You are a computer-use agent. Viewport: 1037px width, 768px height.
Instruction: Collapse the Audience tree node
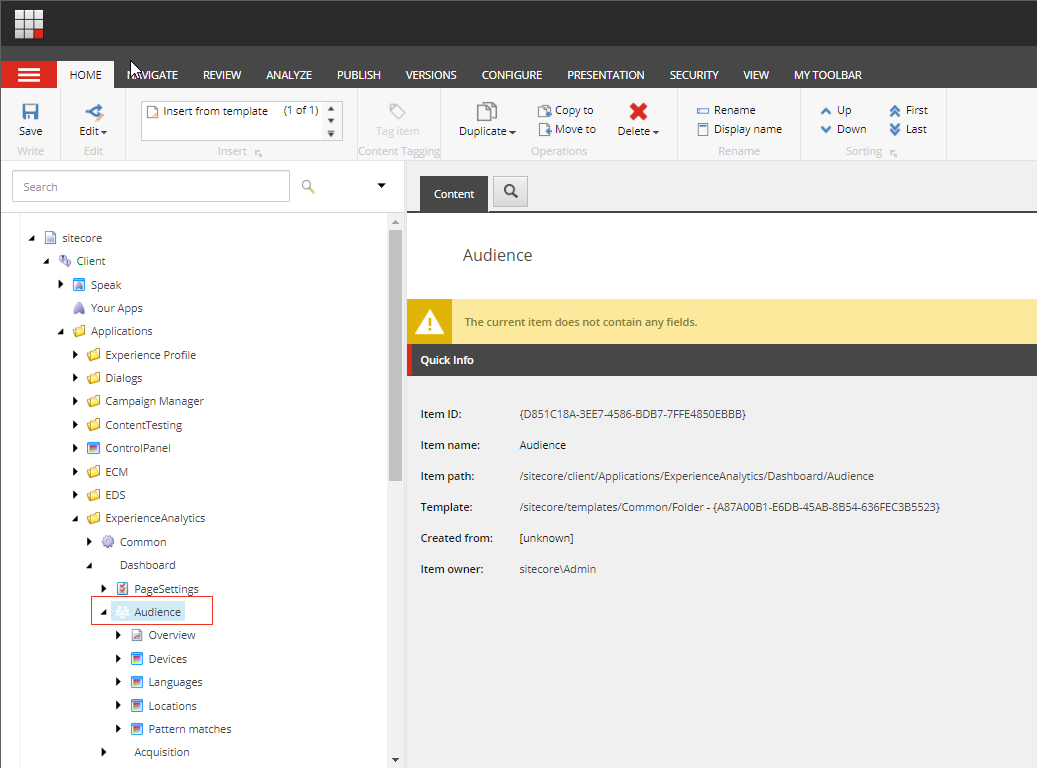104,613
